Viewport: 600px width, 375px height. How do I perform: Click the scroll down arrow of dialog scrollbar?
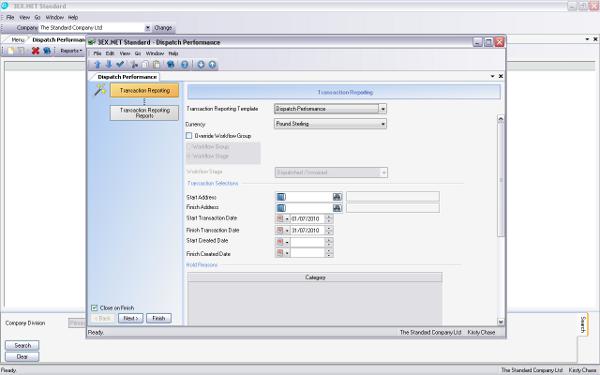tap(501, 322)
